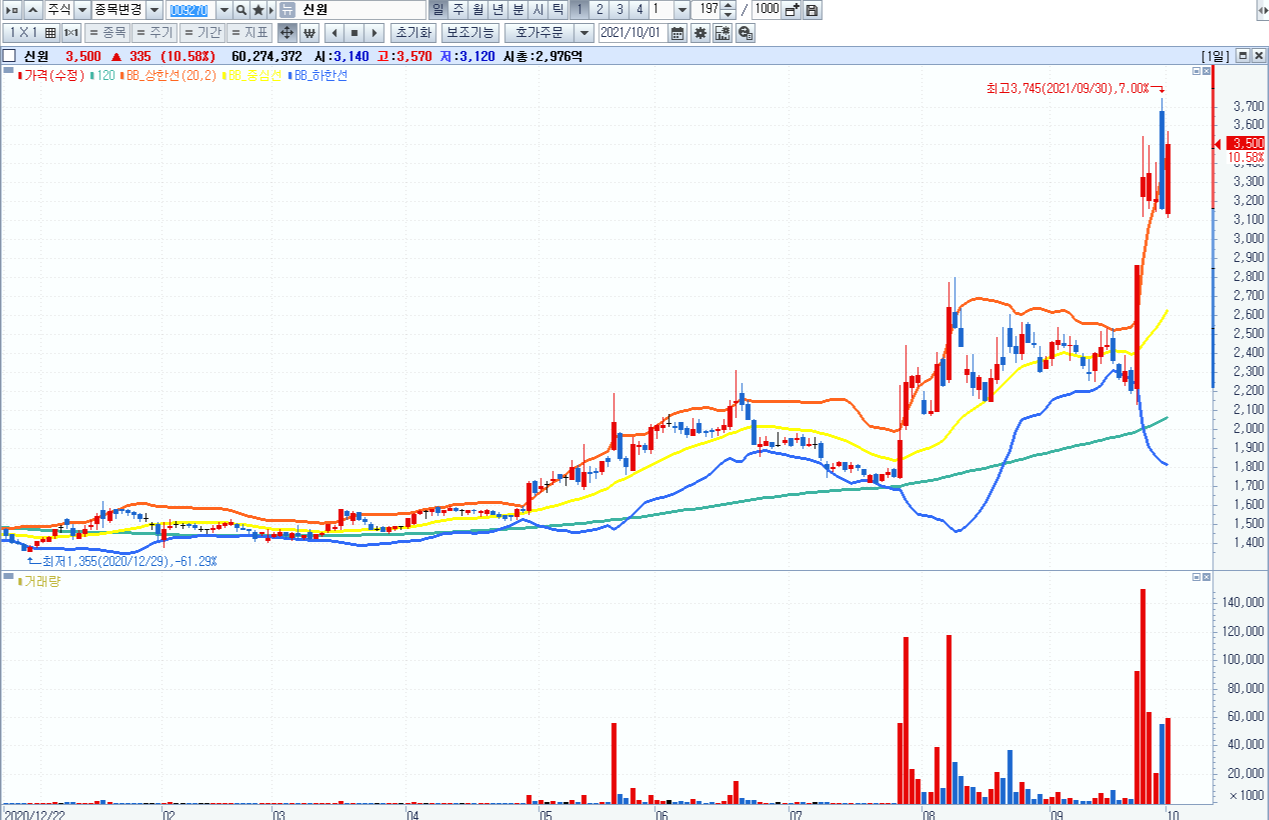Viewport: 1269px width, 820px height.
Task: Toggle the 1X1 layout button
Action: point(20,32)
